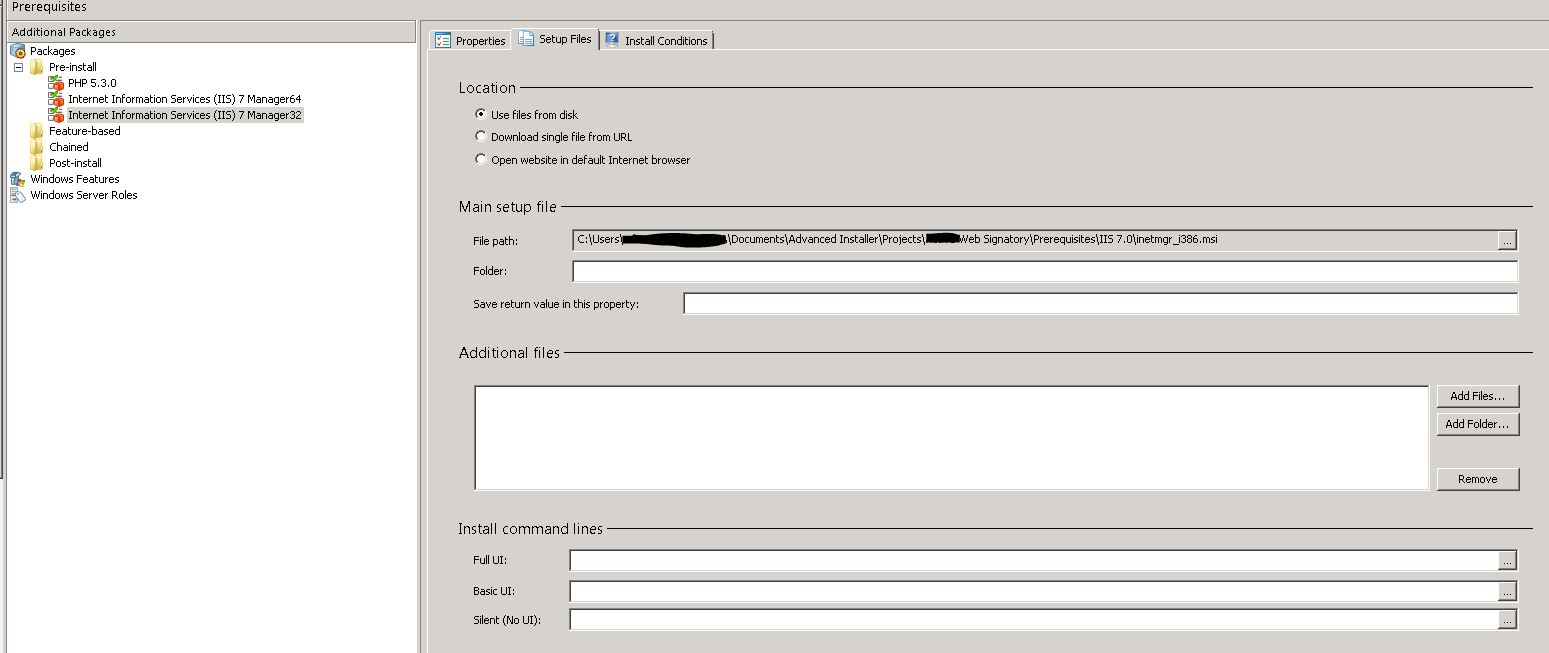
Task: Choose Download single file from URL
Action: (x=481, y=137)
